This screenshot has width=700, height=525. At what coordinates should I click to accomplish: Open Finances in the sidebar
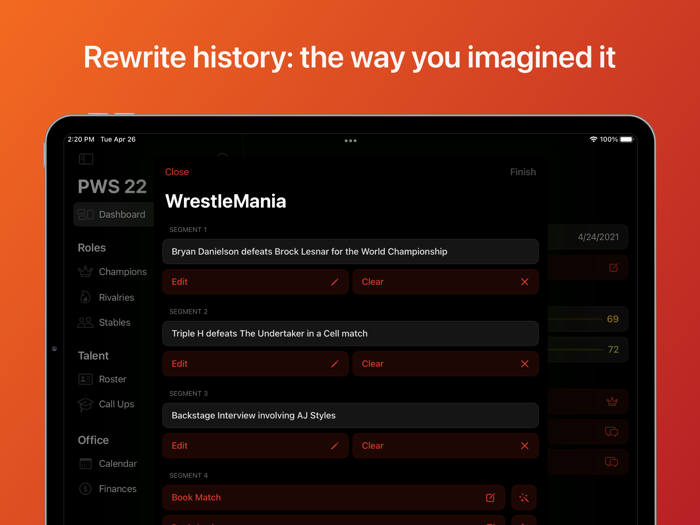pos(117,489)
